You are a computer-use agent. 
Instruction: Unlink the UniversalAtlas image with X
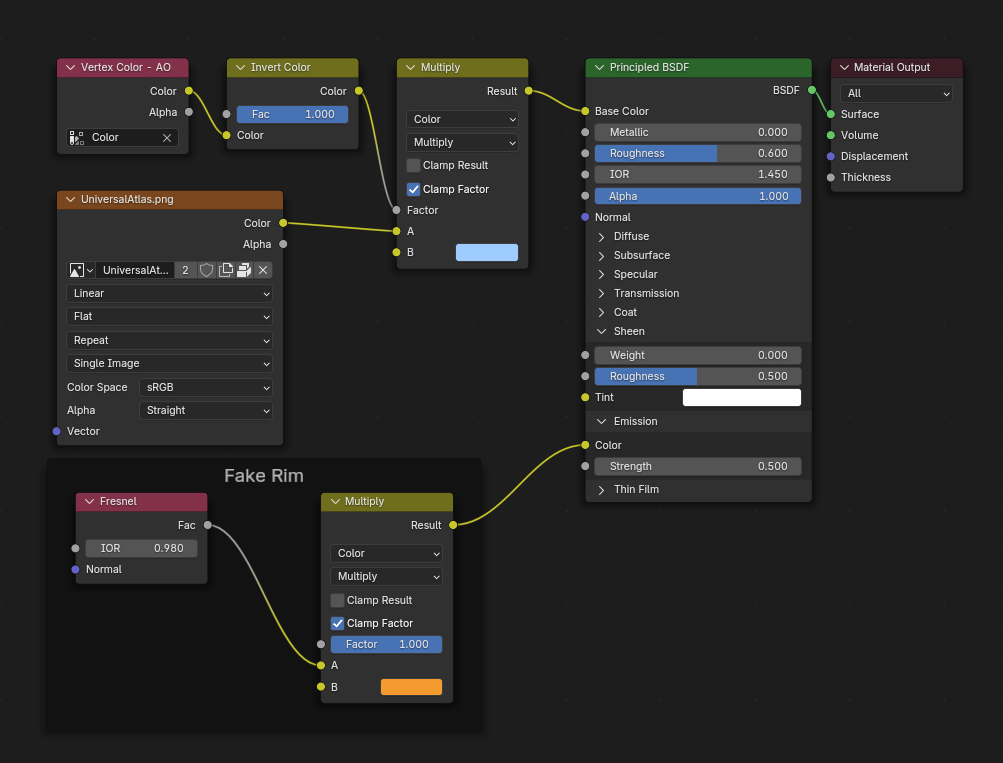point(263,270)
